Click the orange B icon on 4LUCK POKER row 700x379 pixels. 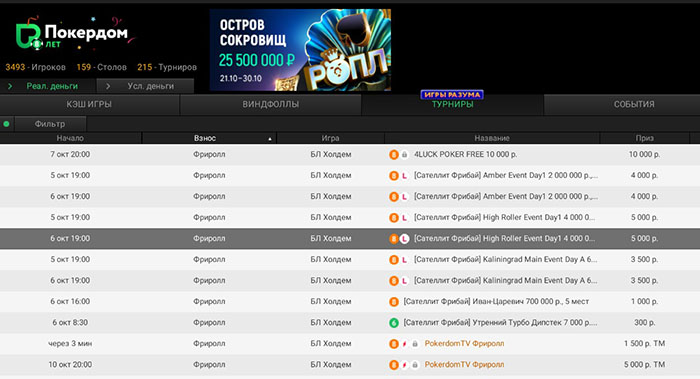point(394,154)
